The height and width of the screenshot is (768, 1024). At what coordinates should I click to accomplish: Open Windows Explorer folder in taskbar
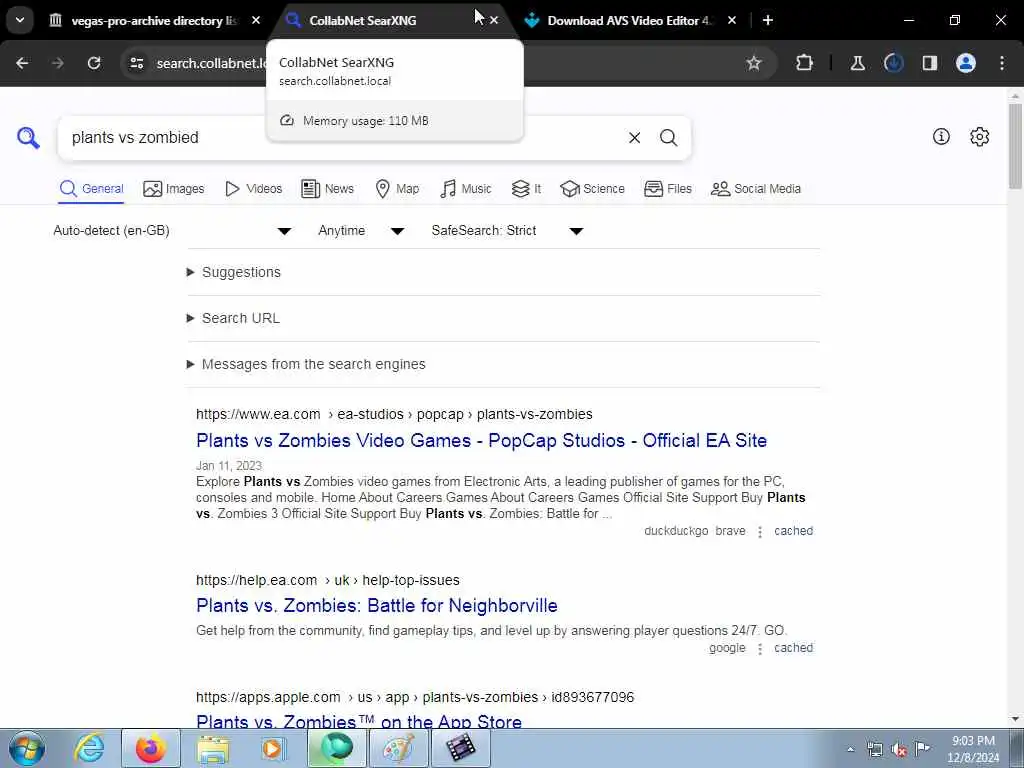[x=214, y=748]
